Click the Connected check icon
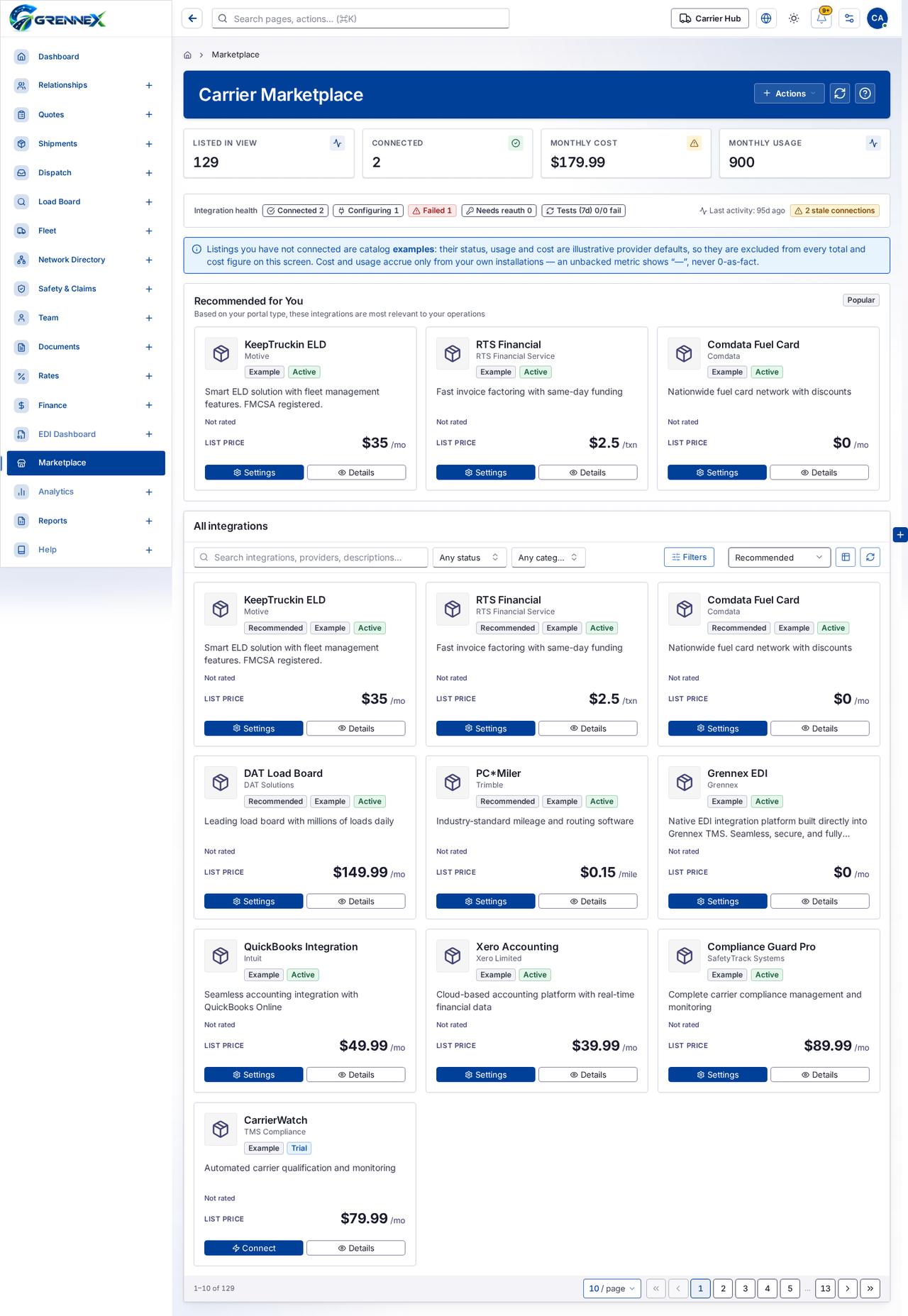 [x=516, y=143]
